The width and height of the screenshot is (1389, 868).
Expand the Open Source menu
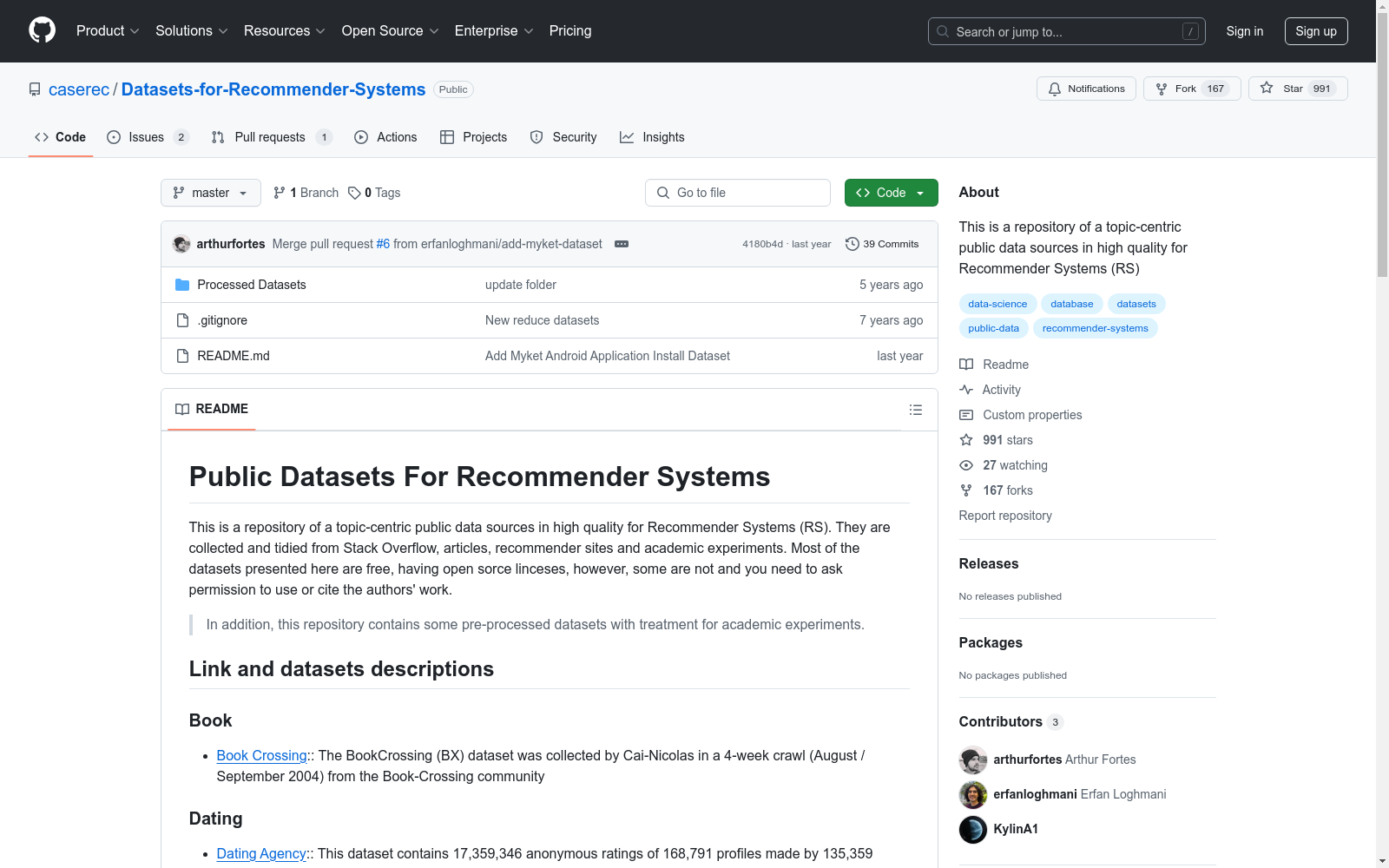[391, 31]
